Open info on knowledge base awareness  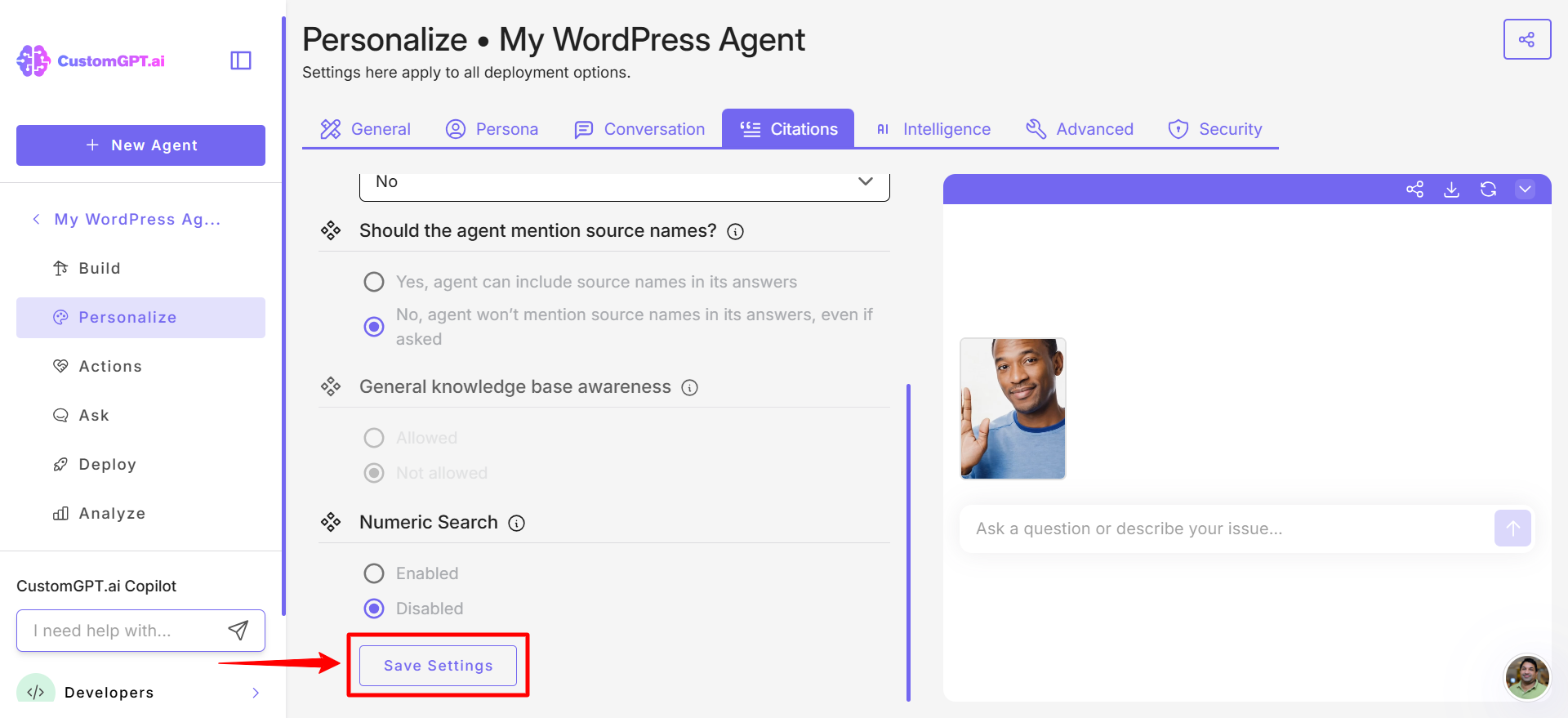[689, 388]
